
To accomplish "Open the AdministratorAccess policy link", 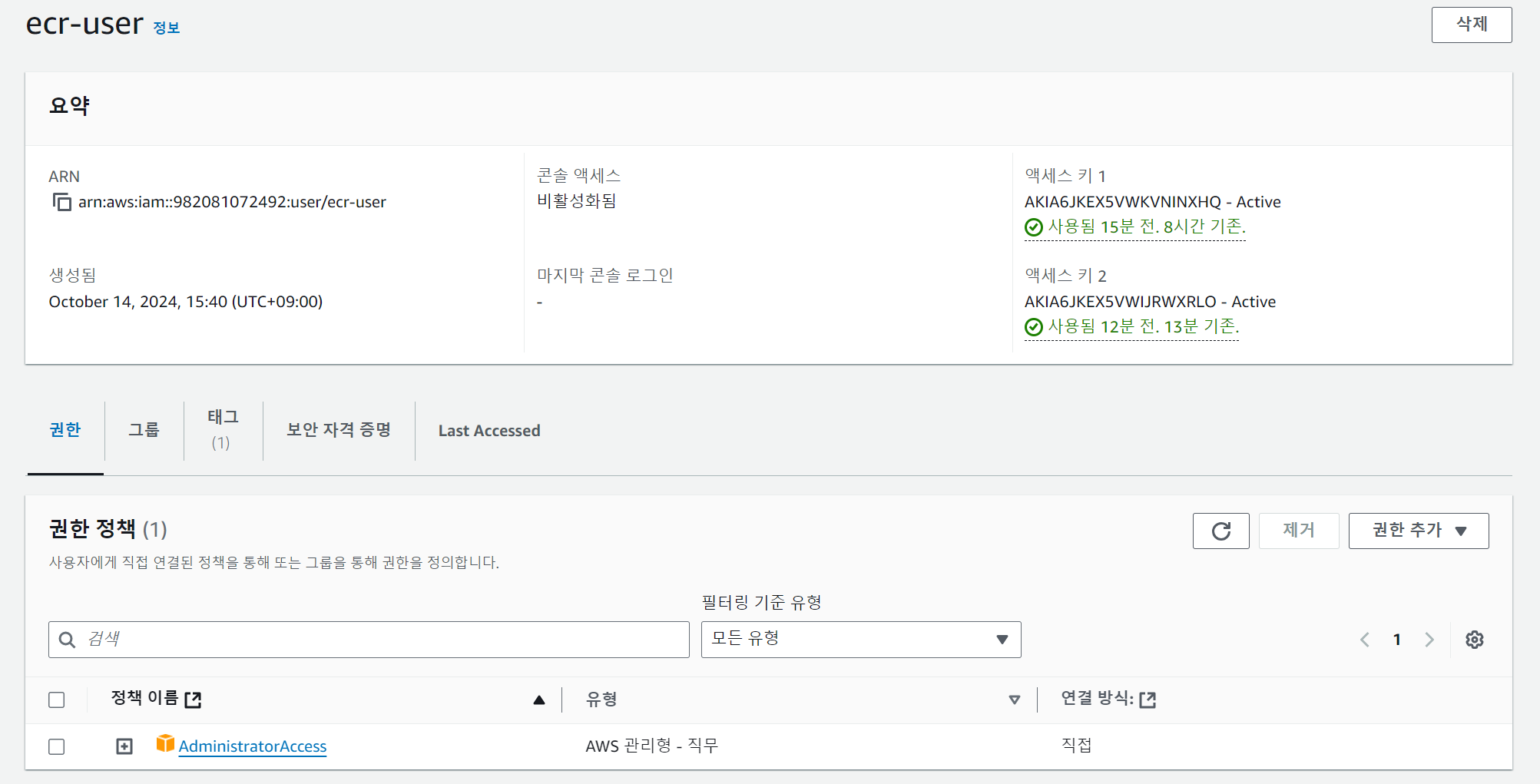I will click(x=253, y=746).
